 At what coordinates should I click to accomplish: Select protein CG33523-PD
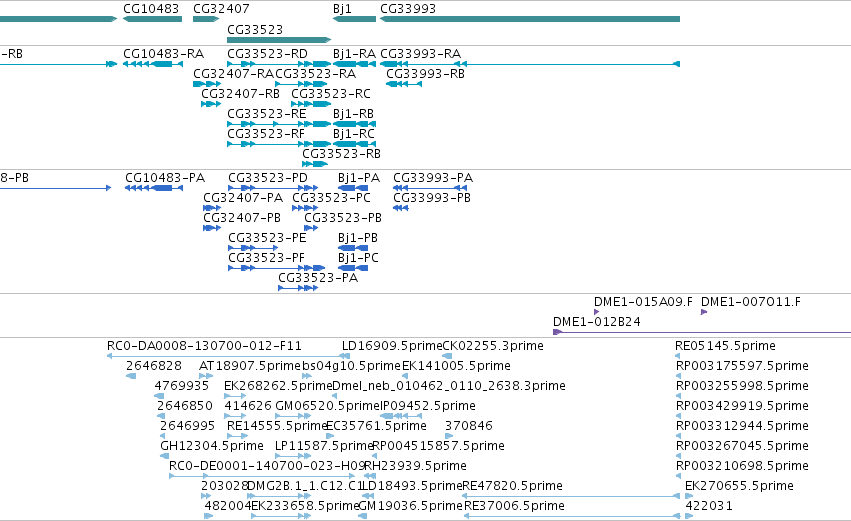[x=273, y=188]
